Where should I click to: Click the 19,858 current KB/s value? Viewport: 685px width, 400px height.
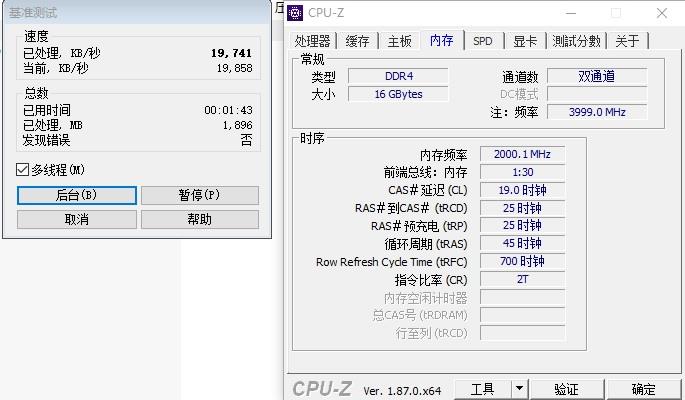(235, 68)
